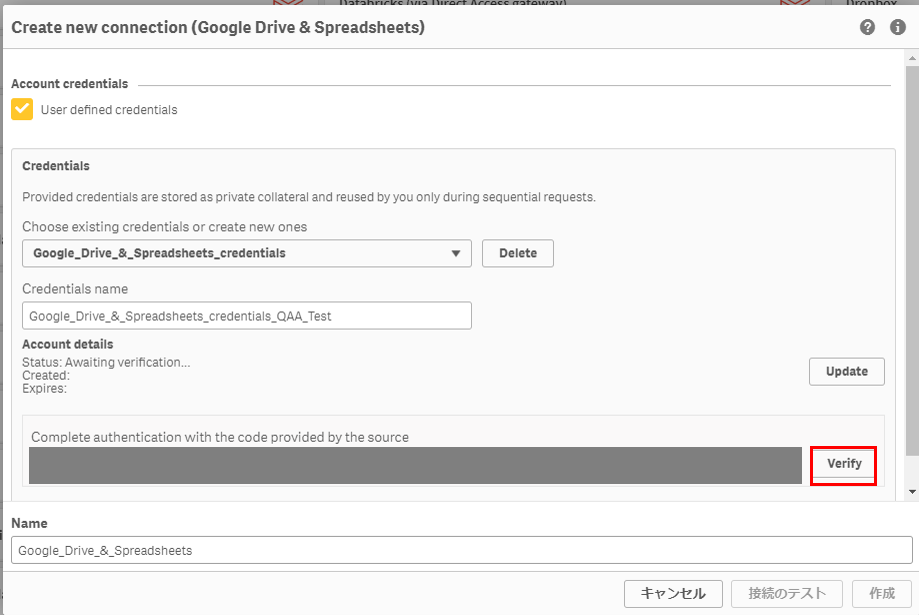Click the Create new connection dialog title
The image size is (919, 615).
(218, 28)
